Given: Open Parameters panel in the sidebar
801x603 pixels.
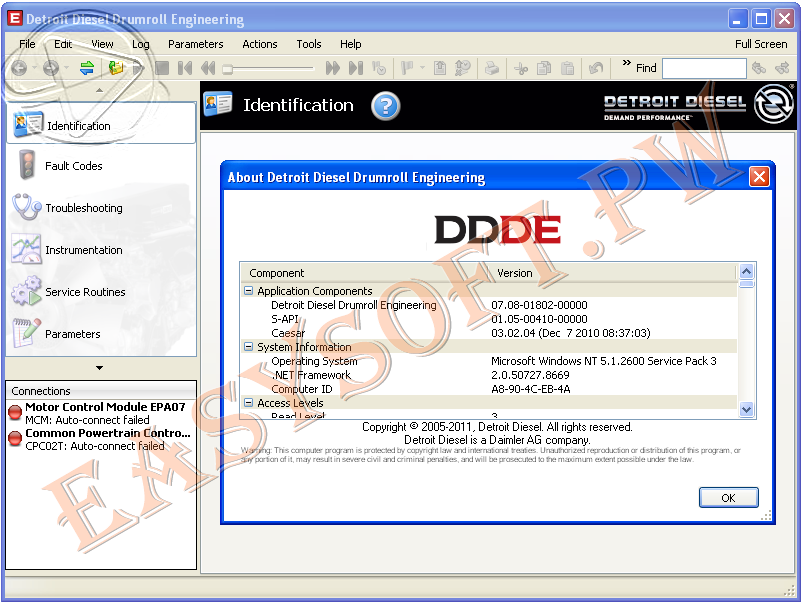Looking at the screenshot, I should [101, 334].
